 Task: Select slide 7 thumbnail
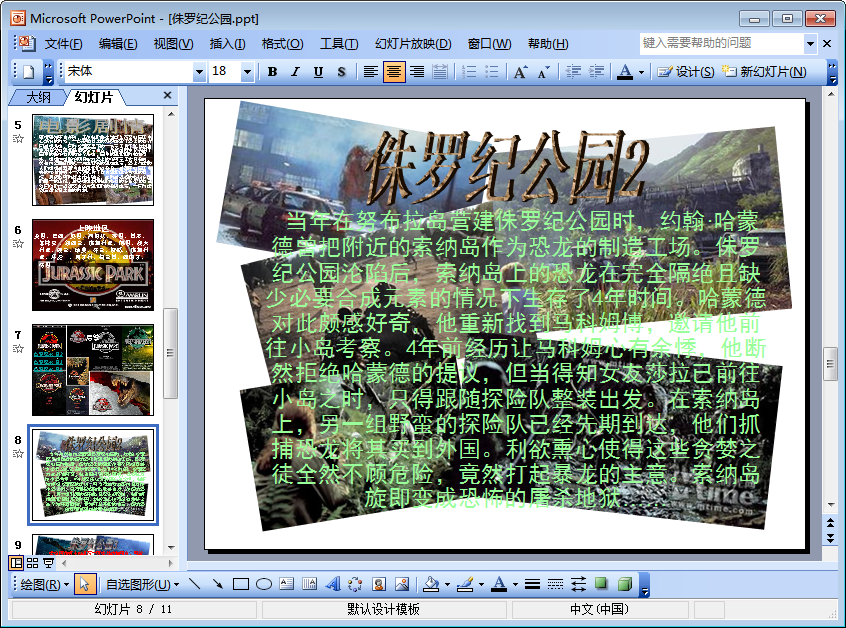point(93,370)
